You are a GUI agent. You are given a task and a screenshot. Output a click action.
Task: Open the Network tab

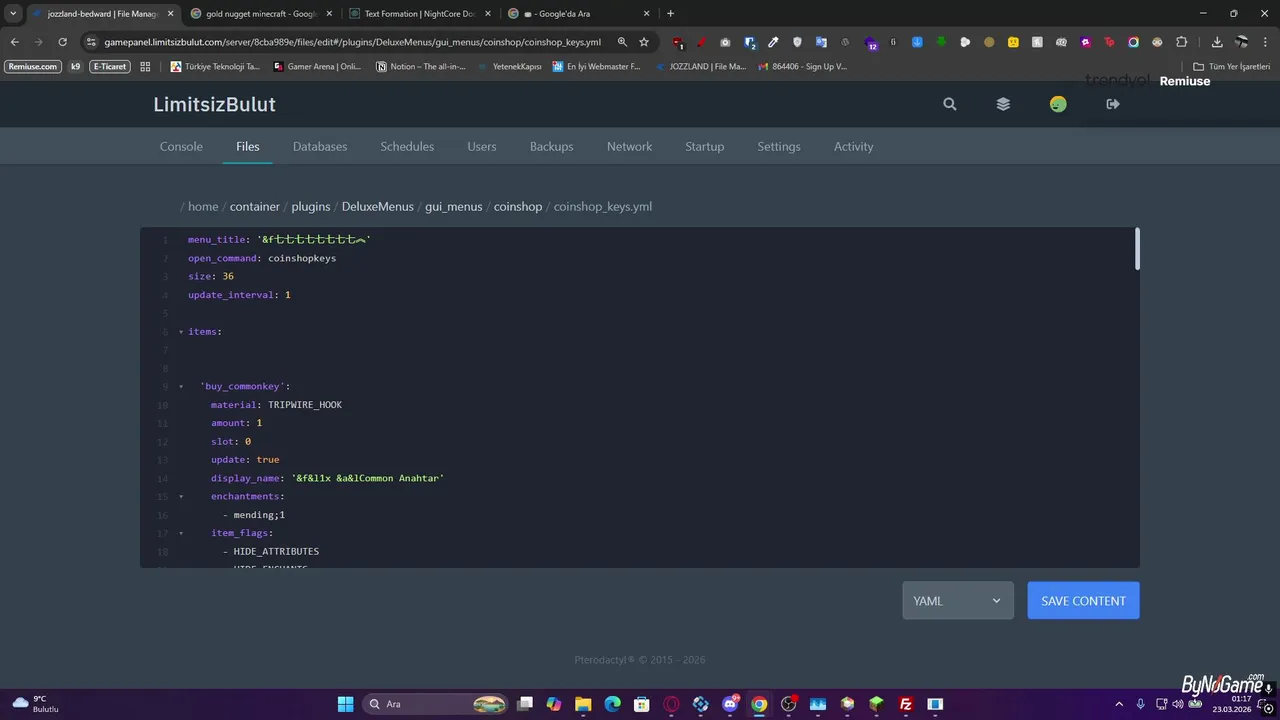coord(629,146)
